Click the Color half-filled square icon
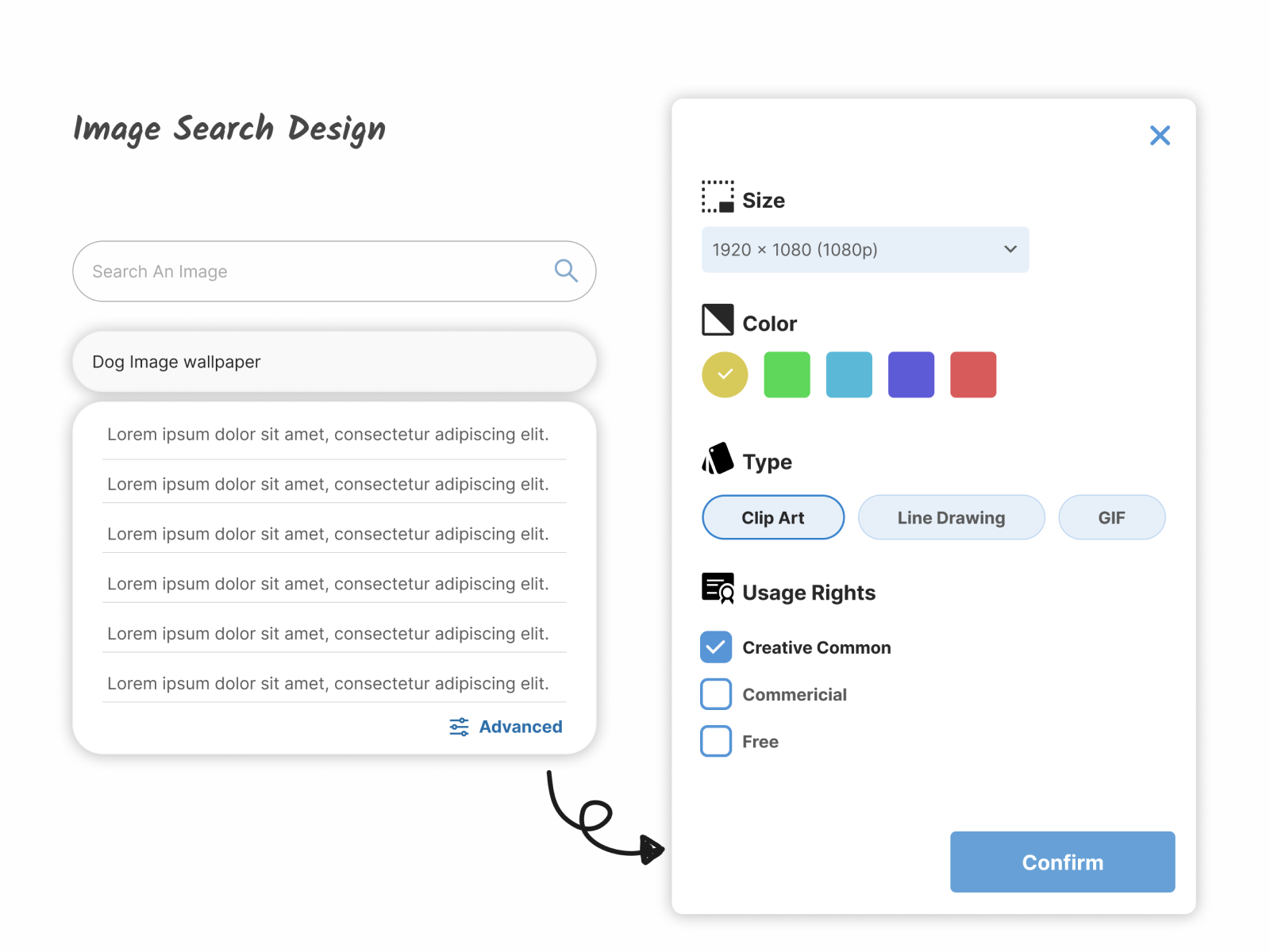The width and height of the screenshot is (1270, 952). point(717,320)
